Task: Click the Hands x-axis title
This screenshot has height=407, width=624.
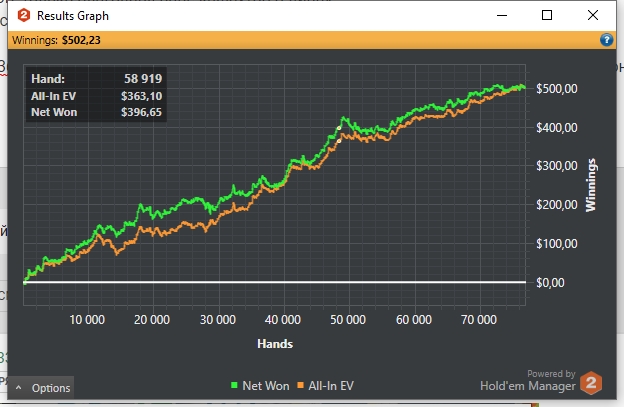Action: [275, 344]
